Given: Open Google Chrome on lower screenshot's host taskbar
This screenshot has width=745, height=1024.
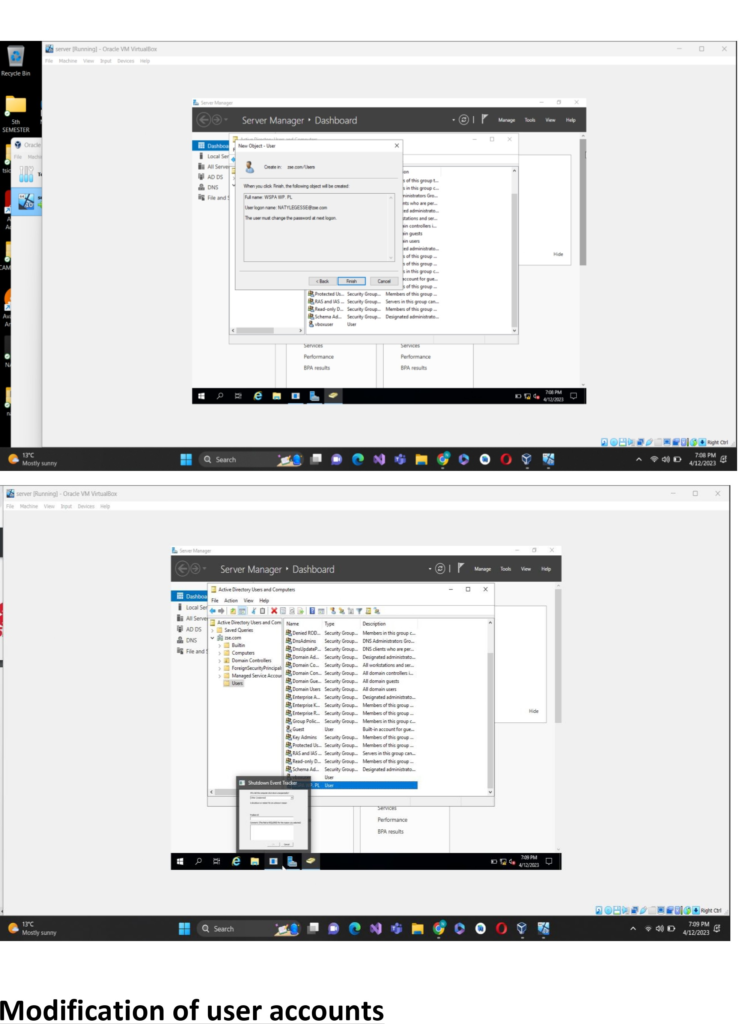Looking at the screenshot, I should tap(439, 929).
